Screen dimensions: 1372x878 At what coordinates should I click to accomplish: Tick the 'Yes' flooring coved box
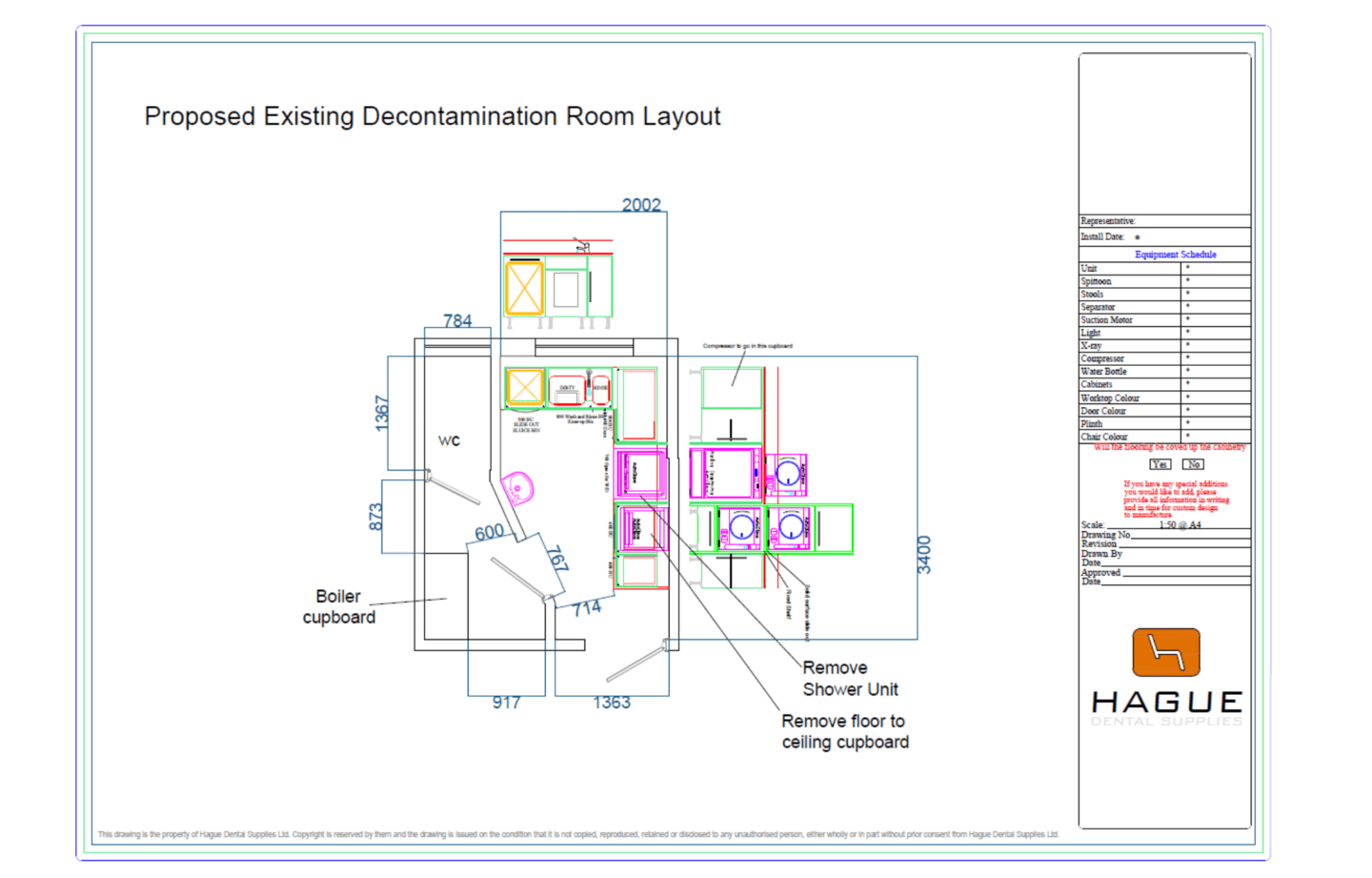(1160, 464)
